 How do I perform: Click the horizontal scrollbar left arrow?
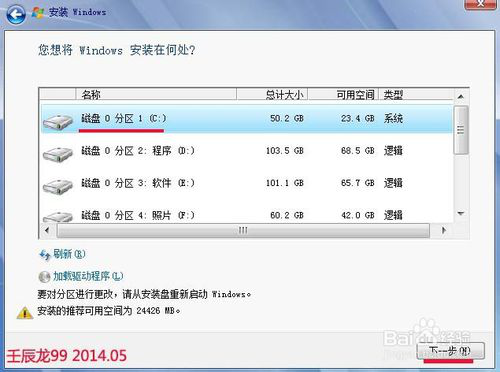47,230
